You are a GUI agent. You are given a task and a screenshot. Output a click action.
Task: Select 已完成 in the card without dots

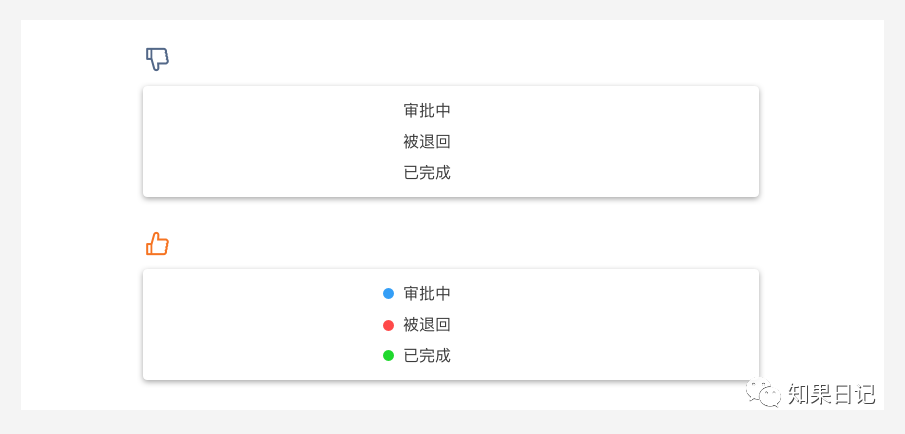point(427,173)
